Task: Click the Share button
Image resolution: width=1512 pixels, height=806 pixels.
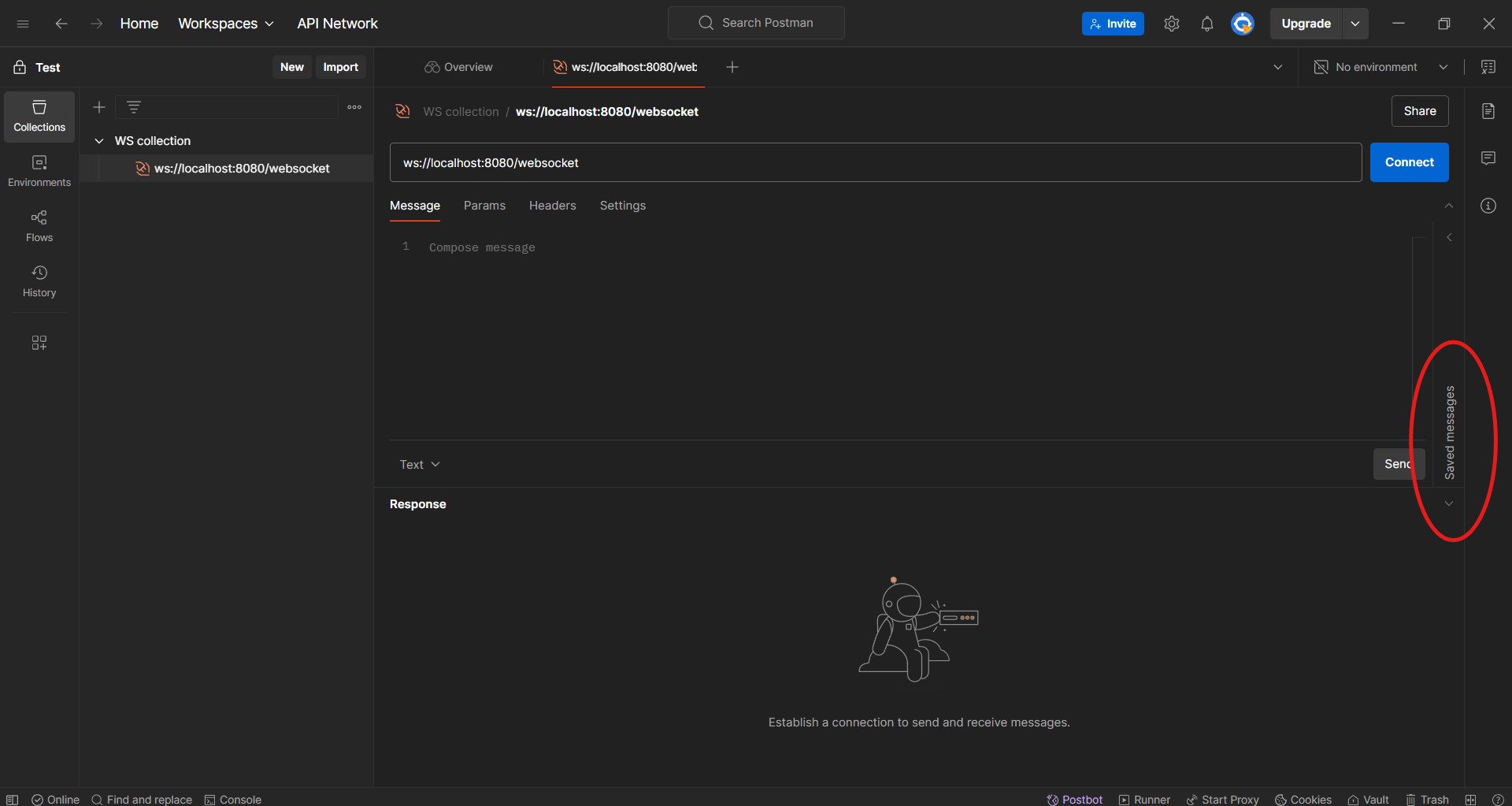Action: point(1420,111)
